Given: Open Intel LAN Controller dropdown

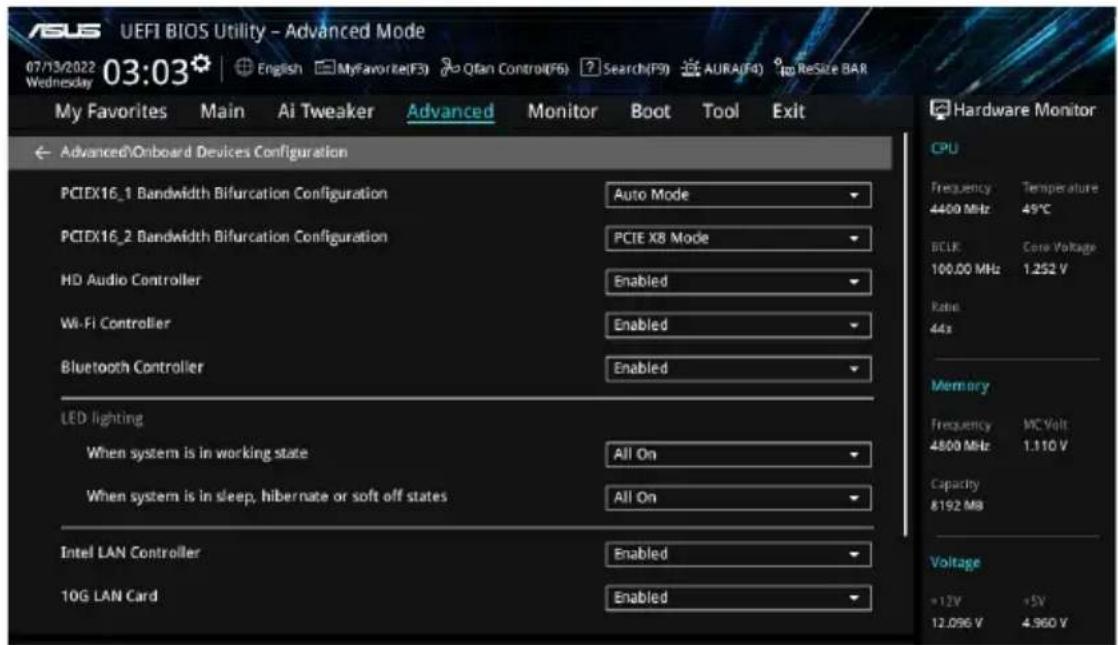Looking at the screenshot, I should [738, 554].
